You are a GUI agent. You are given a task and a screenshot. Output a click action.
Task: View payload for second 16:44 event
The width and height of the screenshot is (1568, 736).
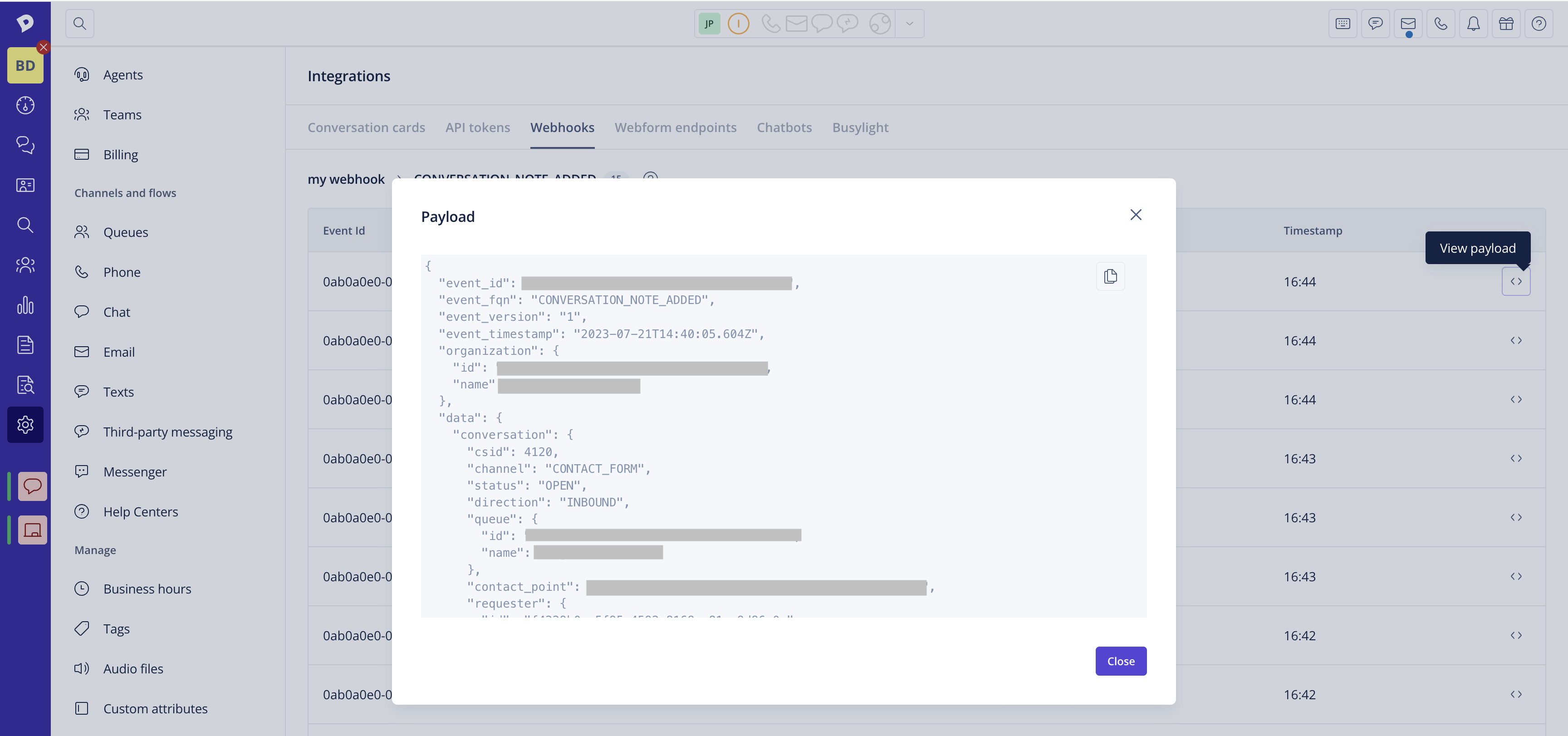(1516, 340)
